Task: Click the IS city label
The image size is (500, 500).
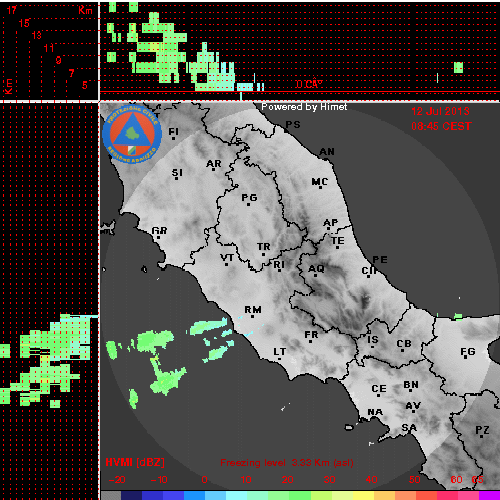Action: 373,340
